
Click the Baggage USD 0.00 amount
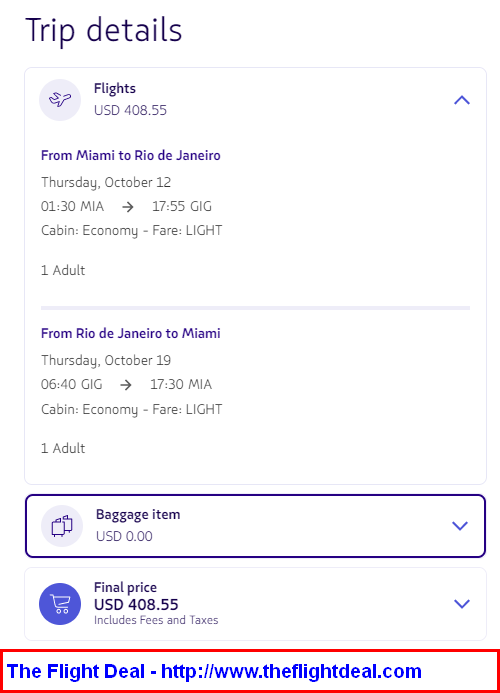(124, 536)
